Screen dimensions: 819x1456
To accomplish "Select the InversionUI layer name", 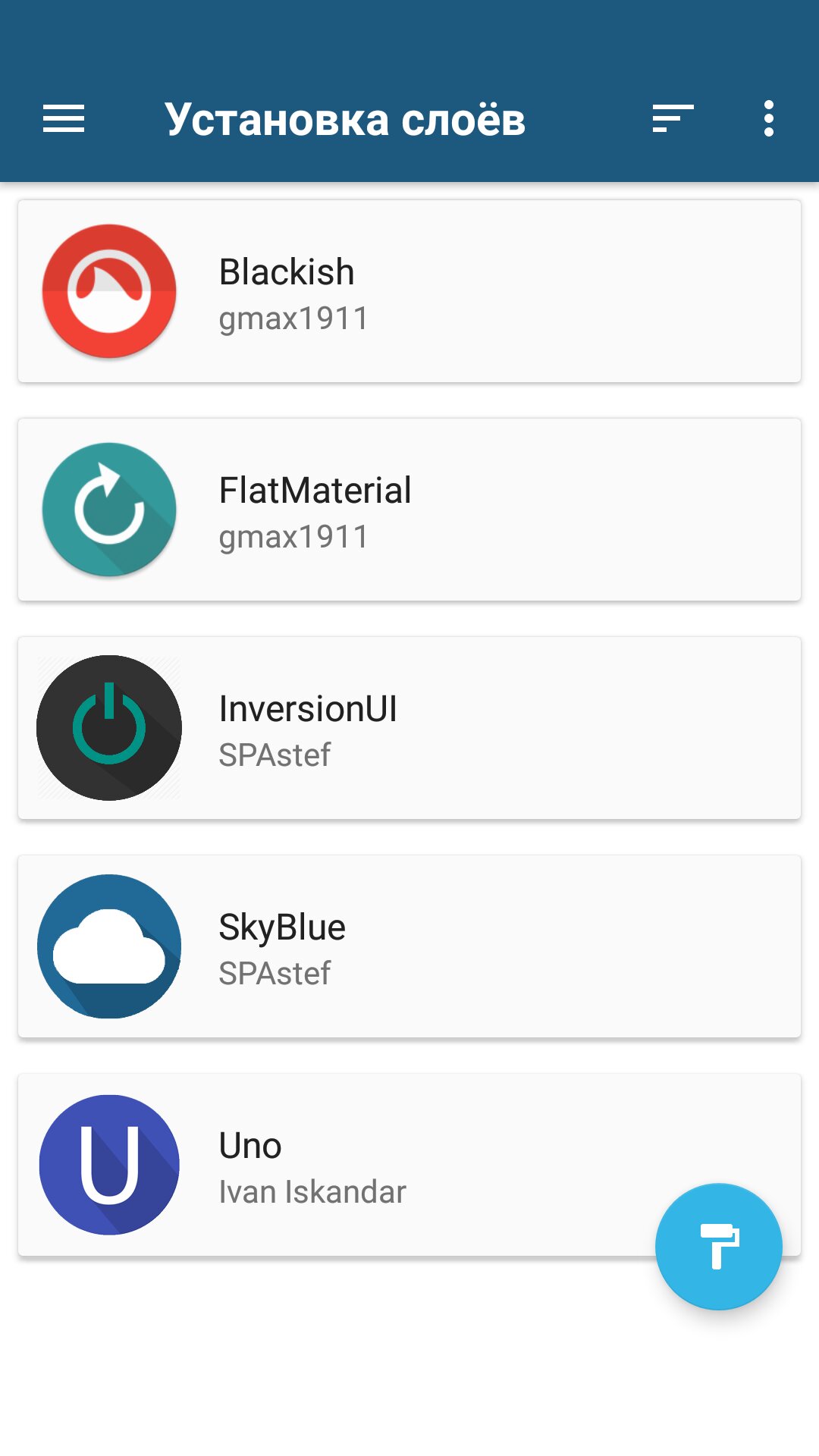I will [308, 708].
